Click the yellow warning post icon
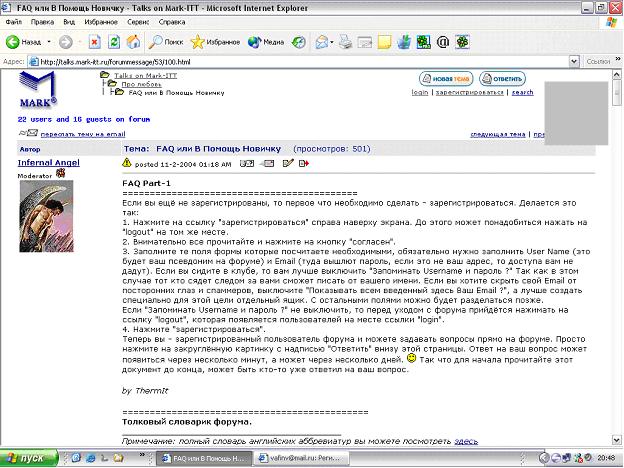624x468 pixels. [x=127, y=162]
